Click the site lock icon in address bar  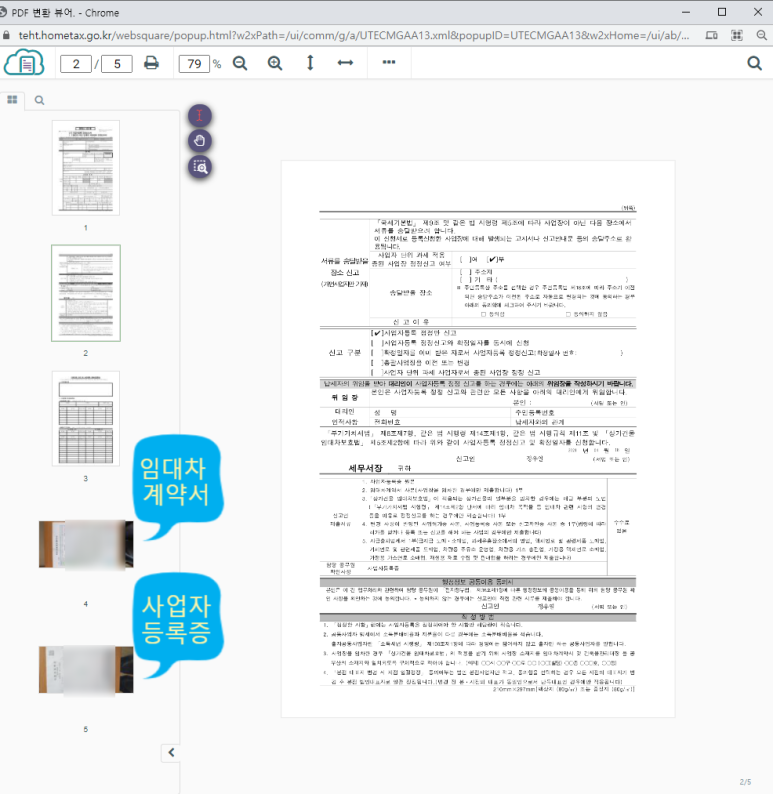6,35
